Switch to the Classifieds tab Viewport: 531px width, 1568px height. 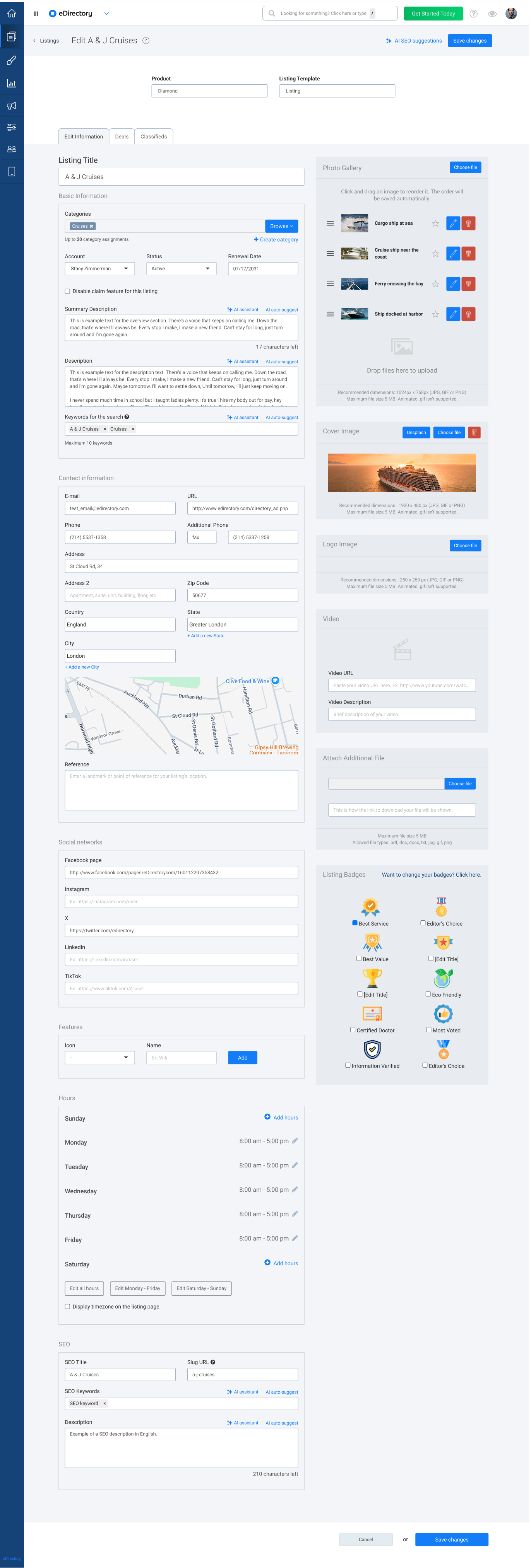(153, 136)
